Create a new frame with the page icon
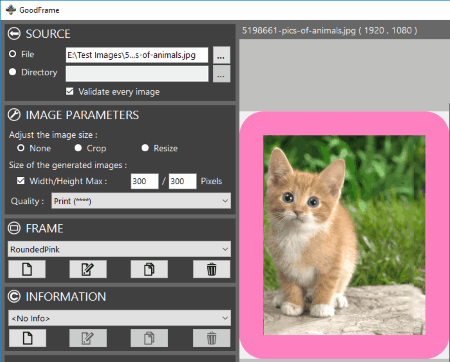This screenshot has height=362, width=450. (x=27, y=269)
